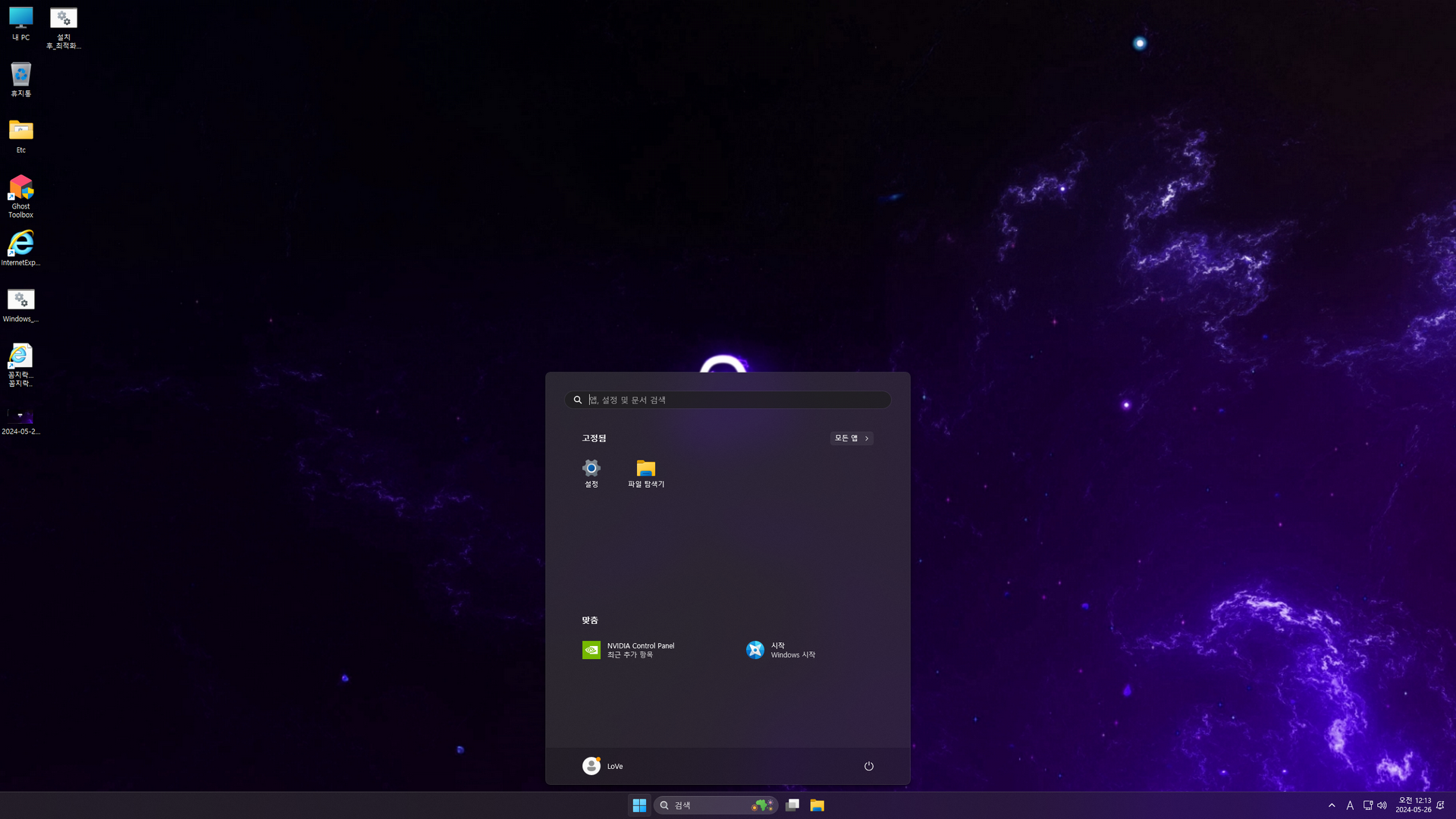Open File Explorer from the taskbar
1456x819 pixels.
817,805
